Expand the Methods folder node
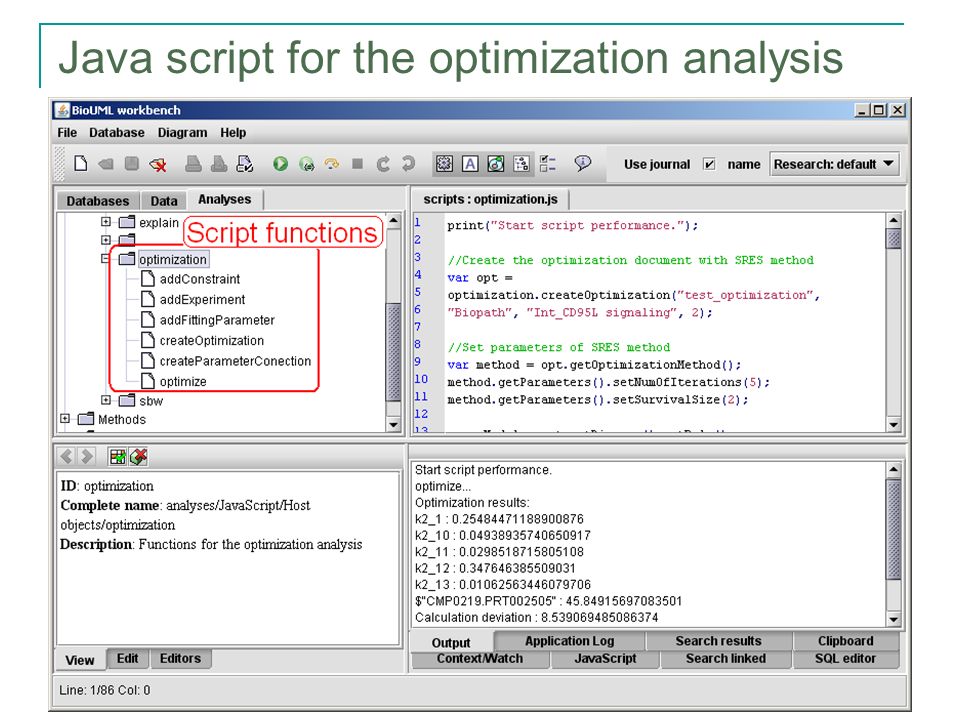This screenshot has width=960, height=720. [65, 419]
